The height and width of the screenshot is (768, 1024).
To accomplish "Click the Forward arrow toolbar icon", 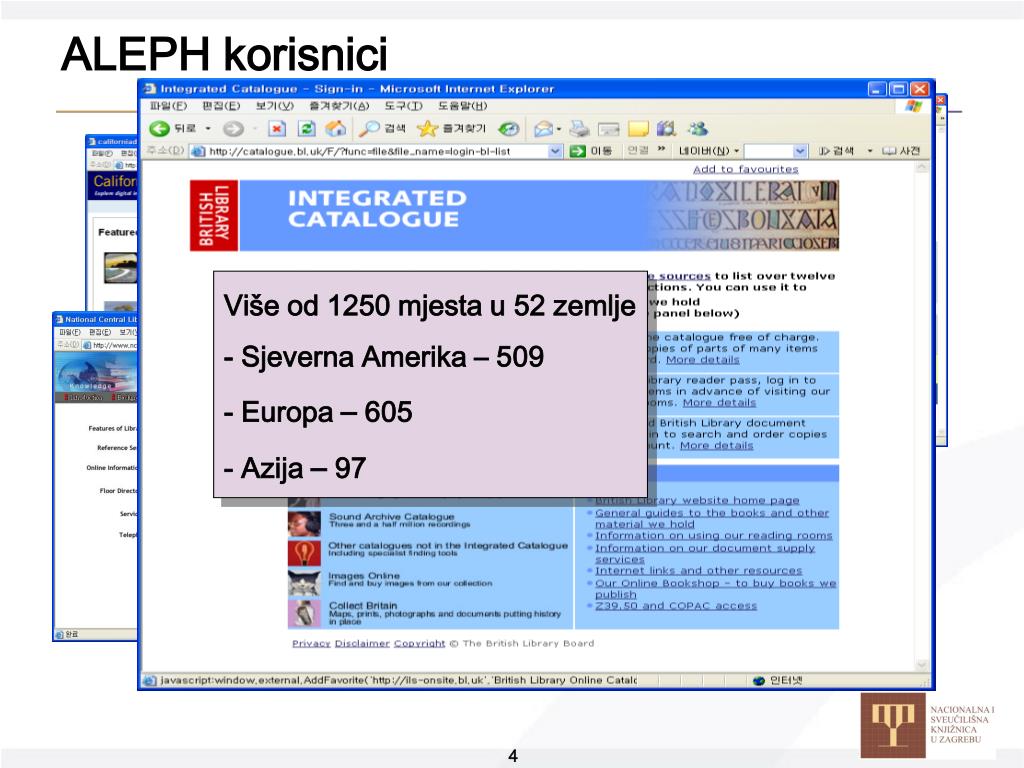I will tap(233, 129).
